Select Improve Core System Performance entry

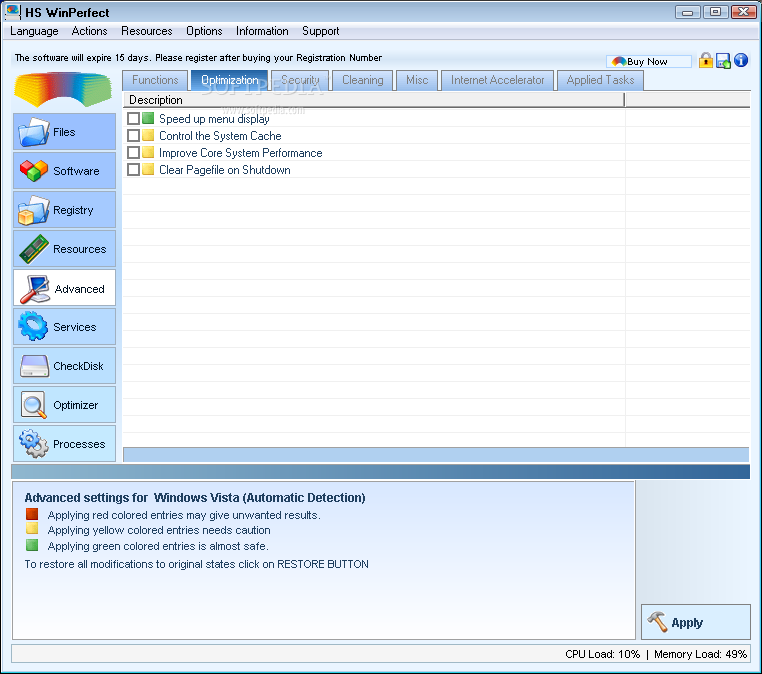(241, 153)
